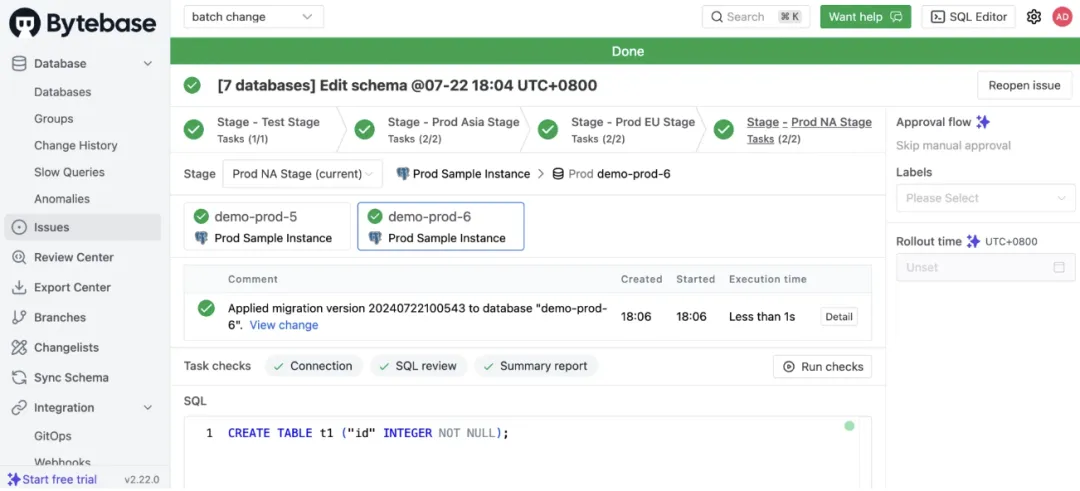Screen dimensions: 1080x491
Task: Open the AD user avatar
Action: pos(1062,17)
